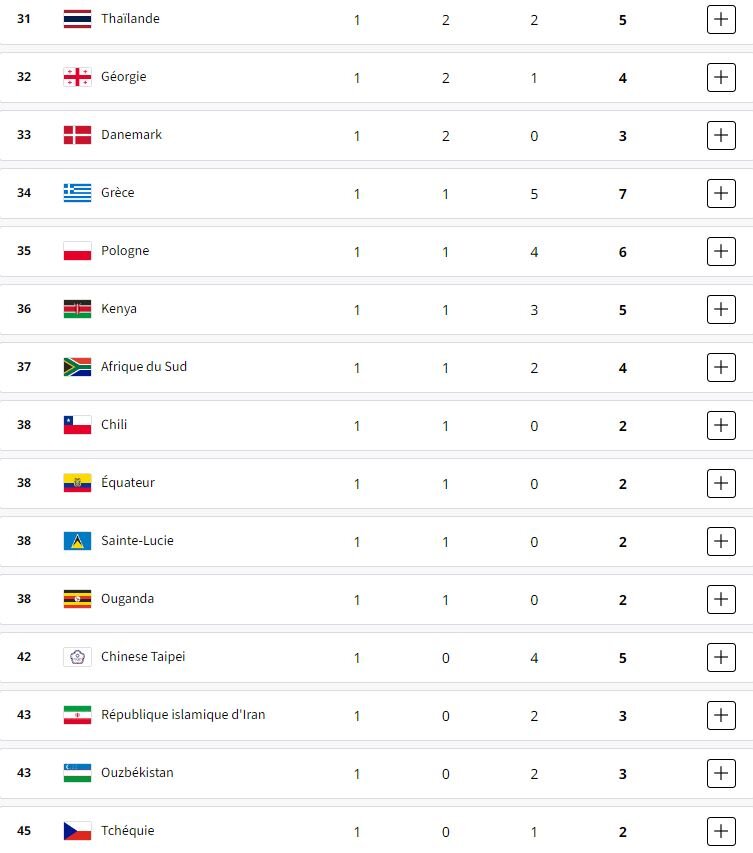This screenshot has width=753, height=853.
Task: Click the Géorgie flag icon
Action: (x=77, y=77)
